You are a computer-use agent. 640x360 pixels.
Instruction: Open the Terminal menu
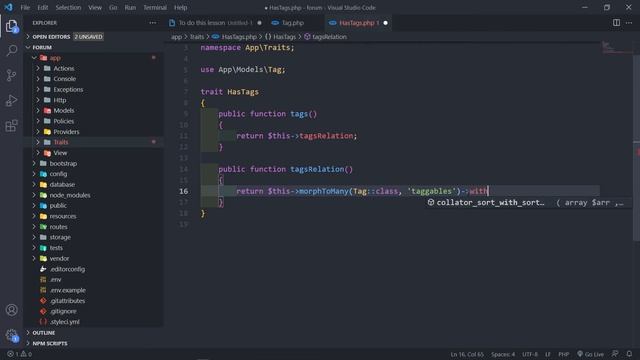click(155, 7)
